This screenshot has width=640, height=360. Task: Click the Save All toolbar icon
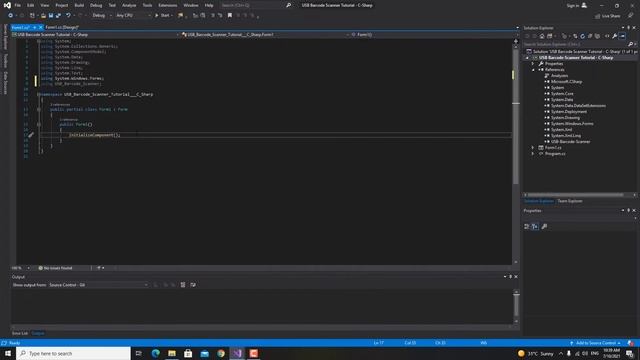point(58,16)
